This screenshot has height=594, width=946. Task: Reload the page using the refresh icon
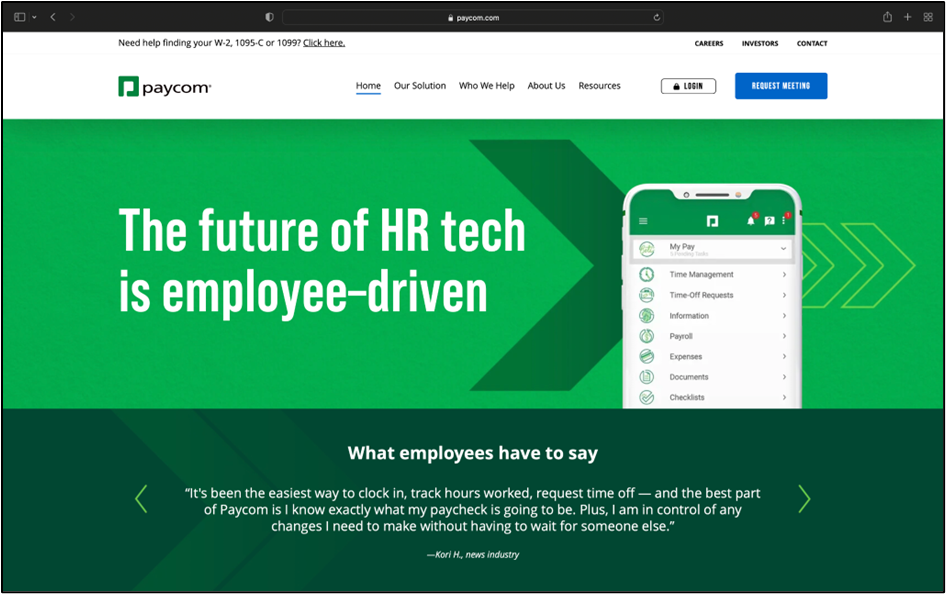tap(656, 17)
